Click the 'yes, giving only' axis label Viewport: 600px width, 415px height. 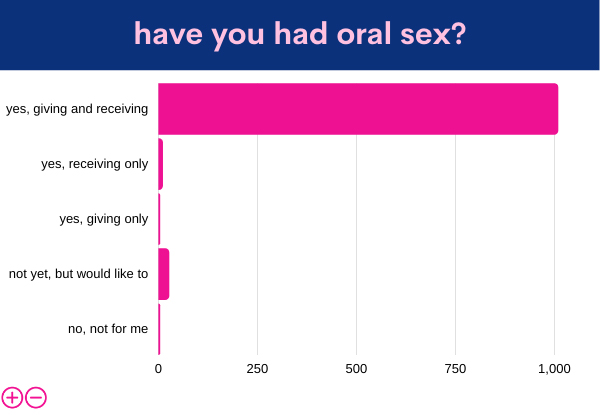pyautogui.click(x=104, y=219)
